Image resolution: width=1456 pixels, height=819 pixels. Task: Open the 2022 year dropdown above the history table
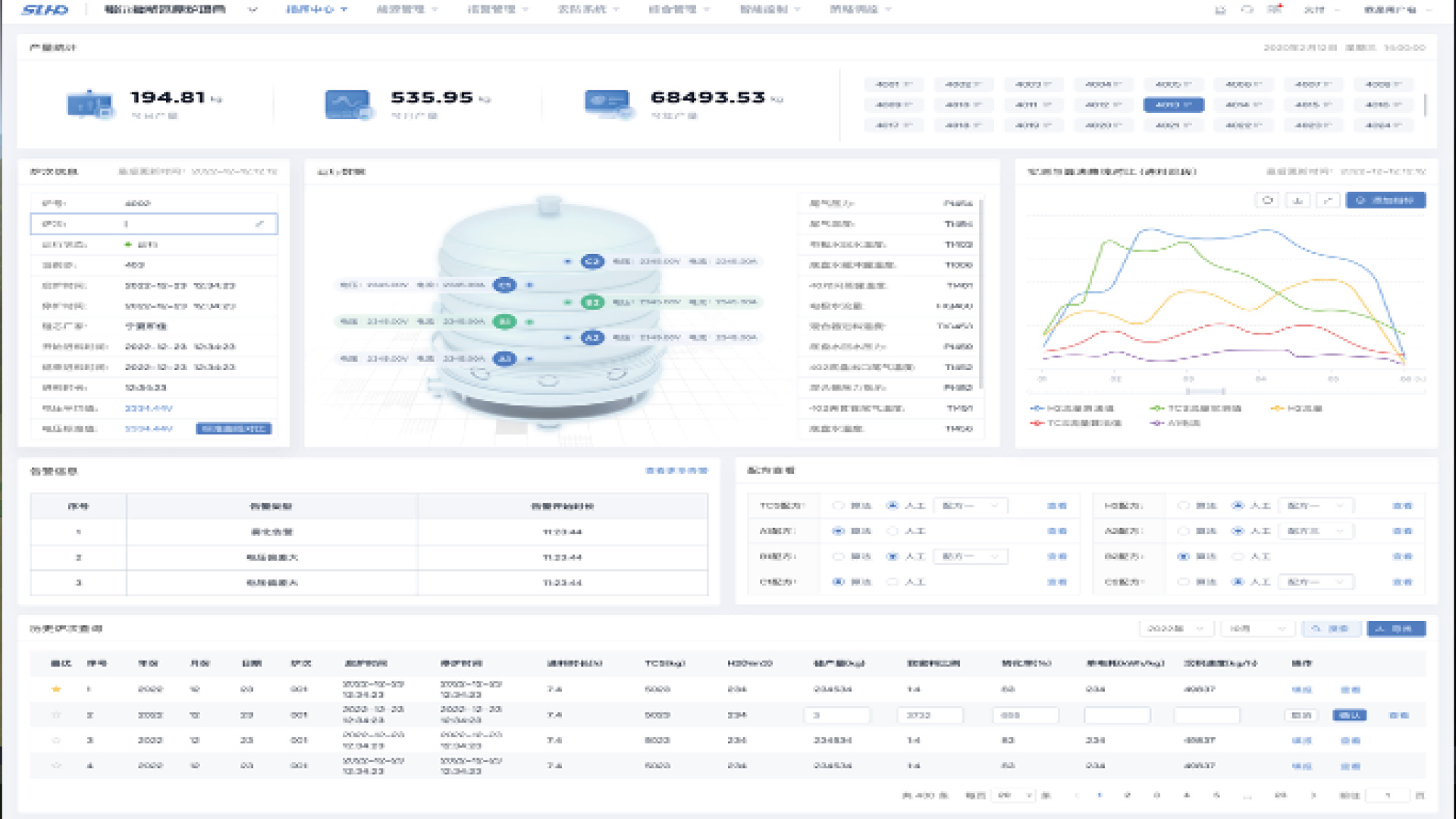[x=1175, y=629]
